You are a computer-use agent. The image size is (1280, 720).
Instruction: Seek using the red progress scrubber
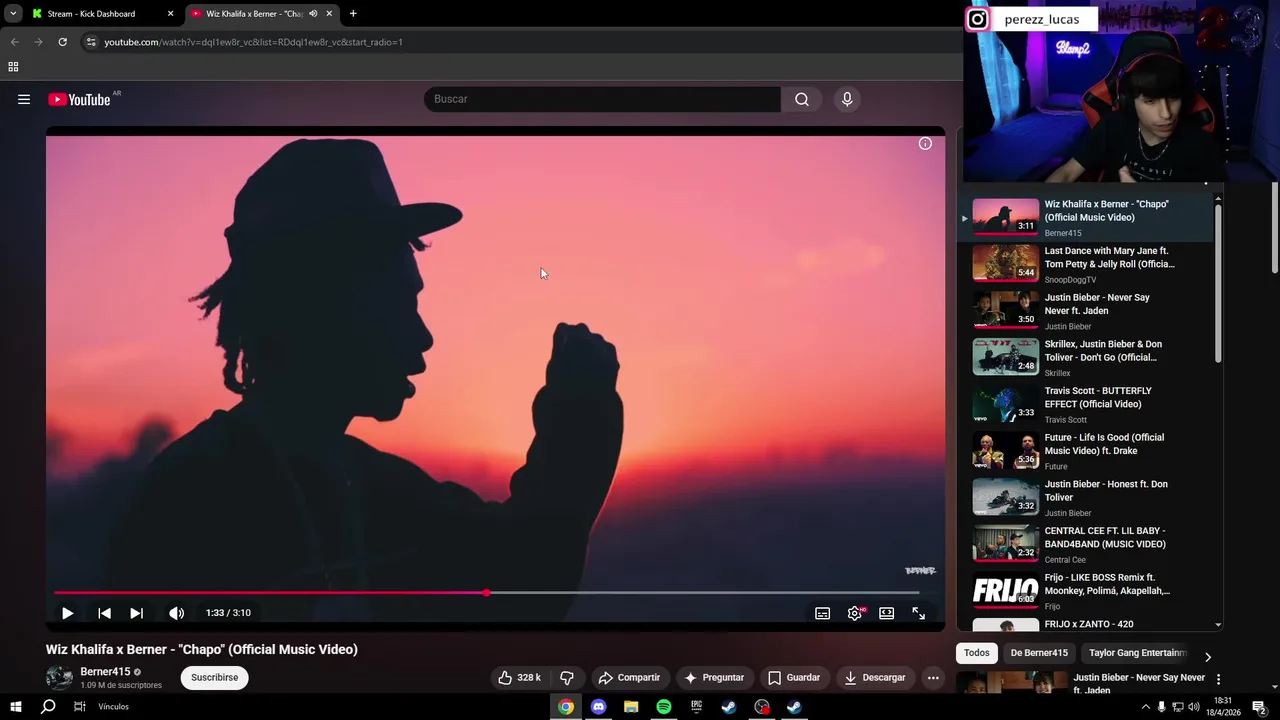point(486,593)
